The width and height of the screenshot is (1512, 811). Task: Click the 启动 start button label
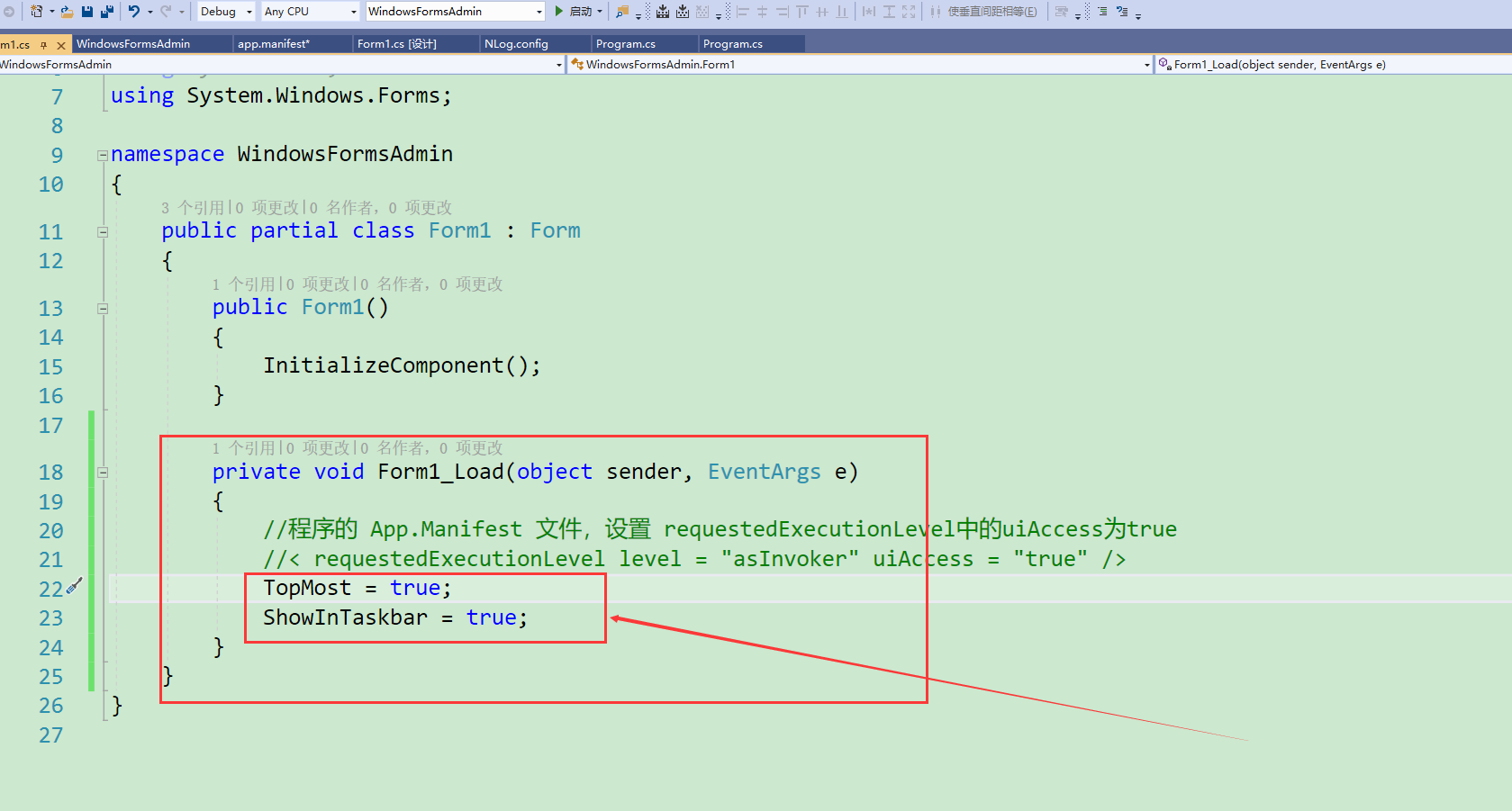coord(581,12)
